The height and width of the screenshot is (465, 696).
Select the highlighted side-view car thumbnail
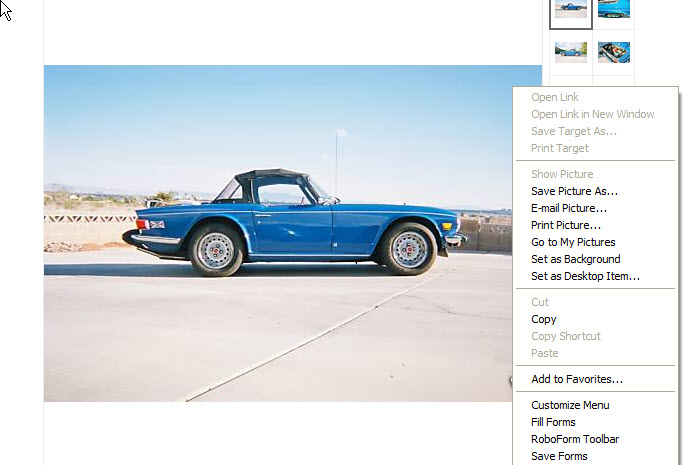coord(570,10)
